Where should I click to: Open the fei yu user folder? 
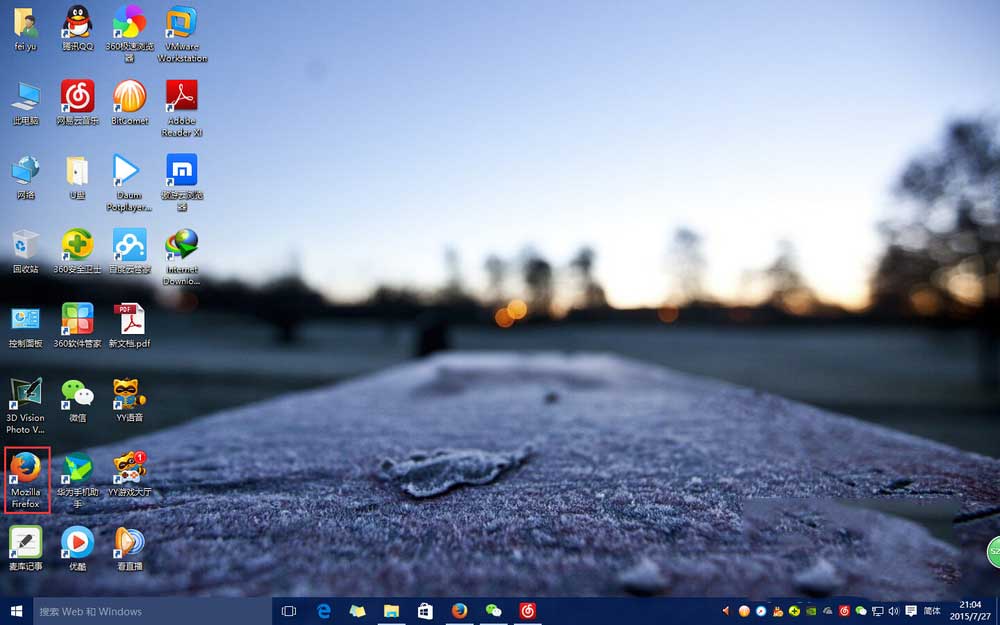(26, 29)
